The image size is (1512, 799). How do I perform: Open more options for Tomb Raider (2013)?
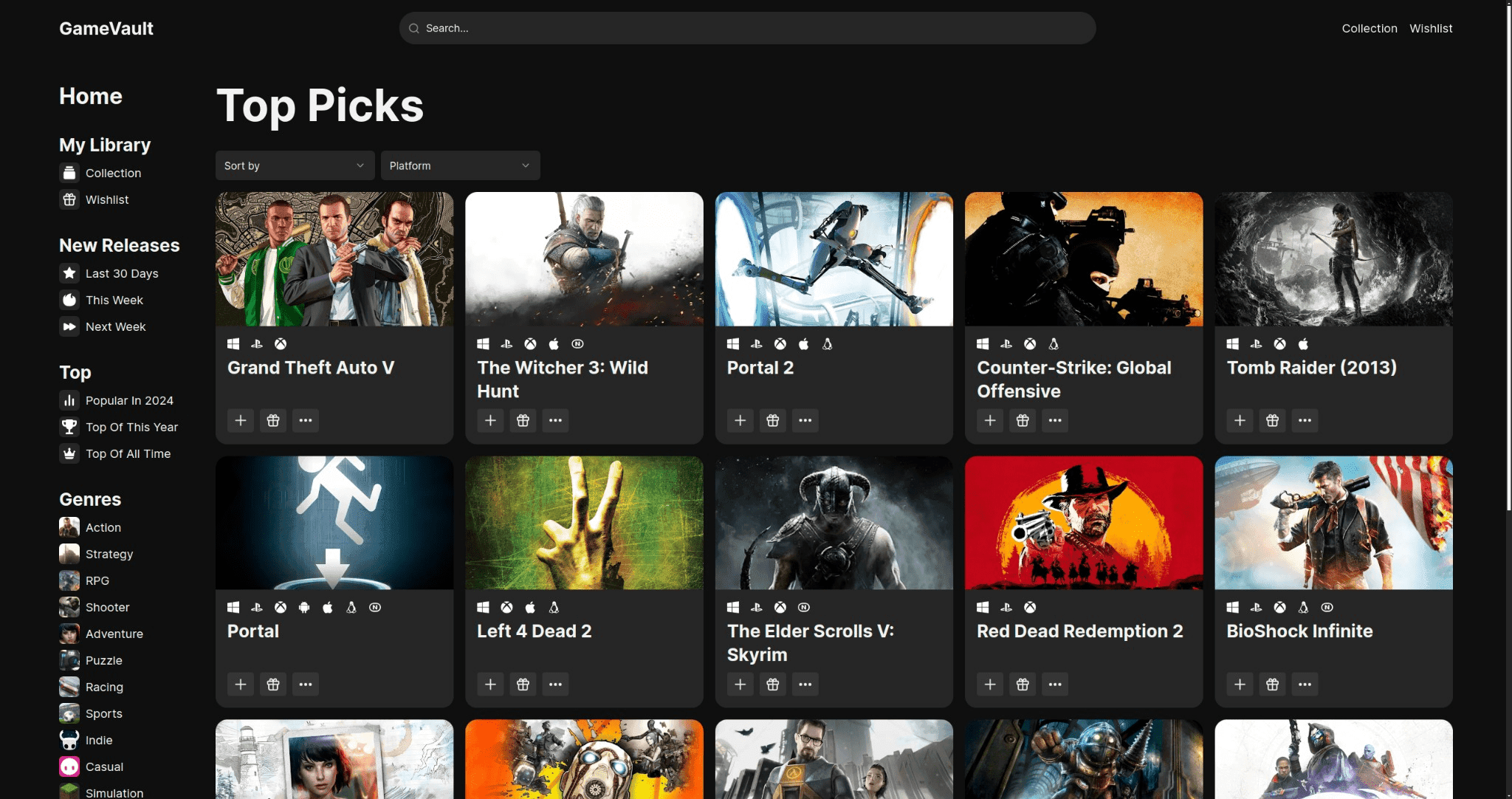tap(1305, 420)
